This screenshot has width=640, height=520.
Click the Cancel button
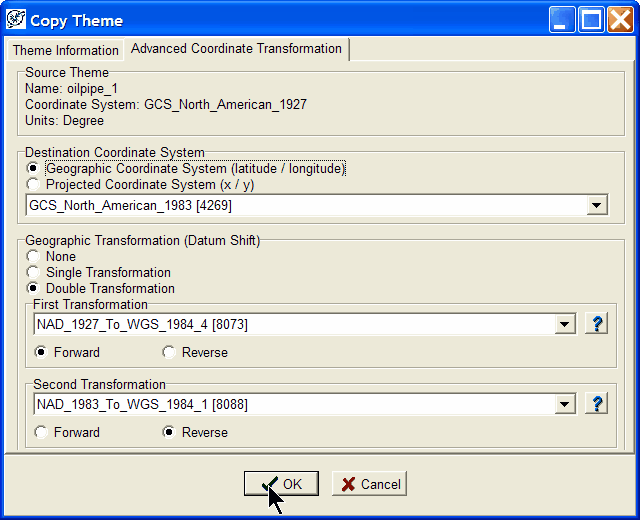click(369, 484)
